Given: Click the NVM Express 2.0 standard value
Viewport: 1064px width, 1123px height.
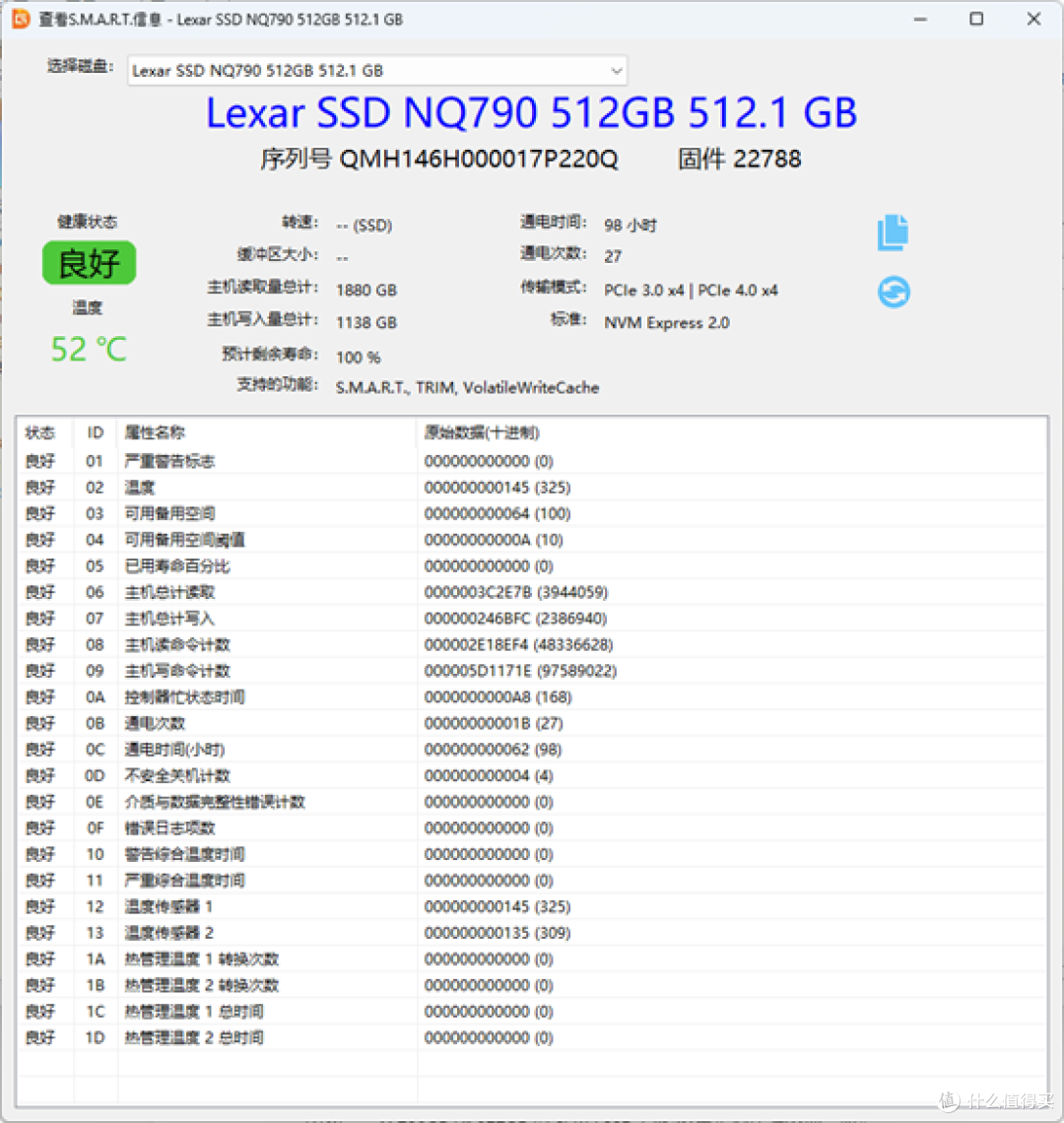Looking at the screenshot, I should click(x=666, y=323).
